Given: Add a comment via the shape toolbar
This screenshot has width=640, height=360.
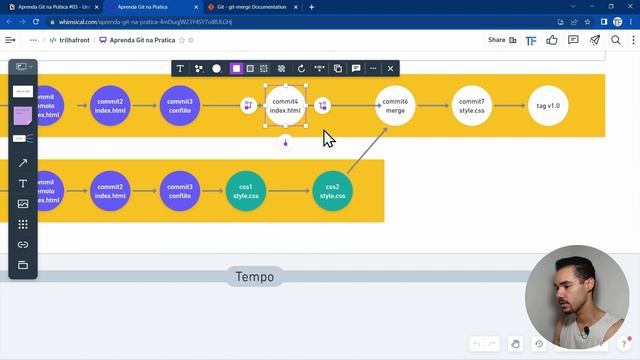Looking at the screenshot, I should (356, 69).
